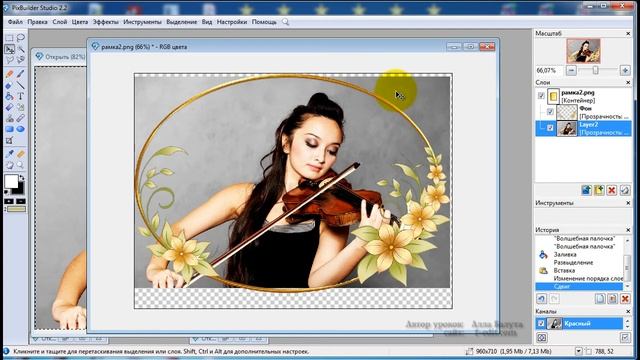Open layer properties icon in Layers panel
The image size is (640, 360).
coord(624,190)
